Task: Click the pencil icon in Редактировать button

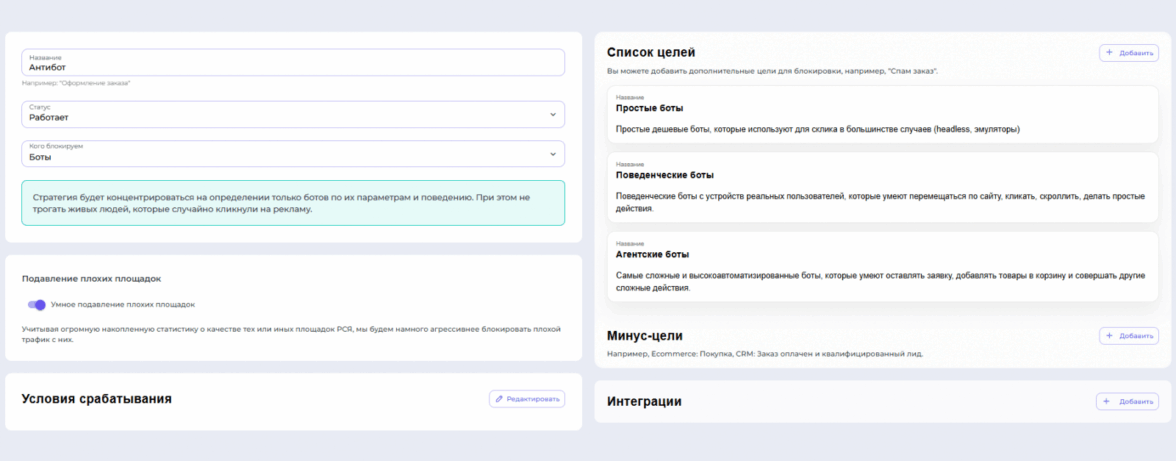Action: (x=500, y=399)
